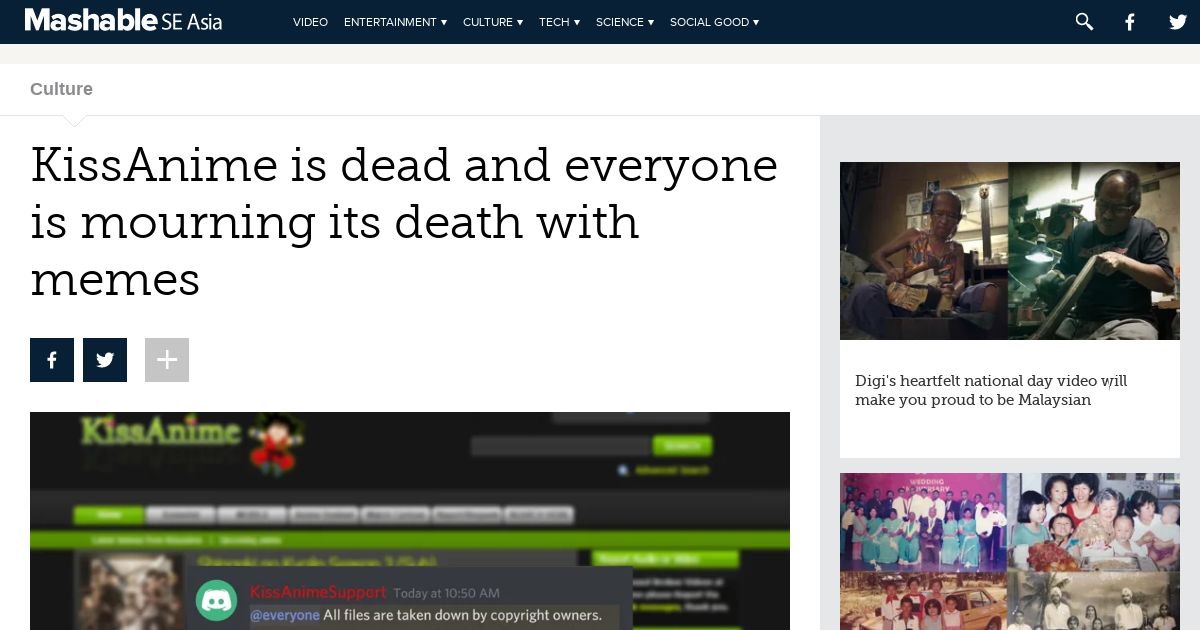This screenshot has height=630, width=1200.
Task: Open the search magnifier icon
Action: tap(1084, 21)
